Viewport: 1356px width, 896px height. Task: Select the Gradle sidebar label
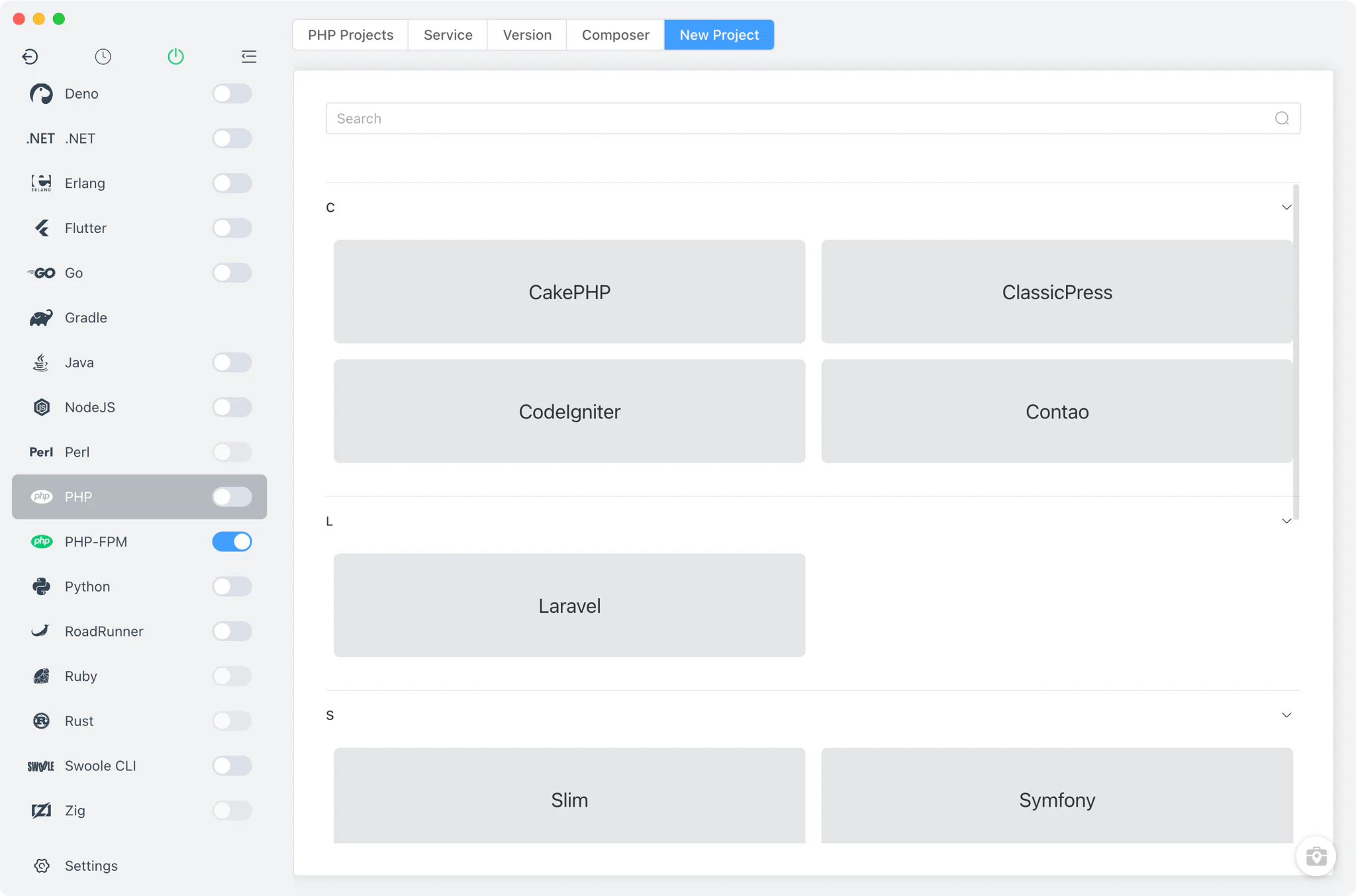pos(86,318)
